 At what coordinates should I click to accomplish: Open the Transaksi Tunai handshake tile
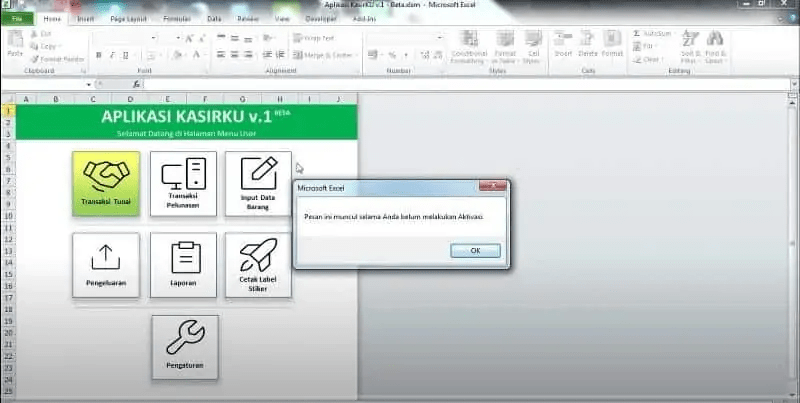(x=106, y=184)
